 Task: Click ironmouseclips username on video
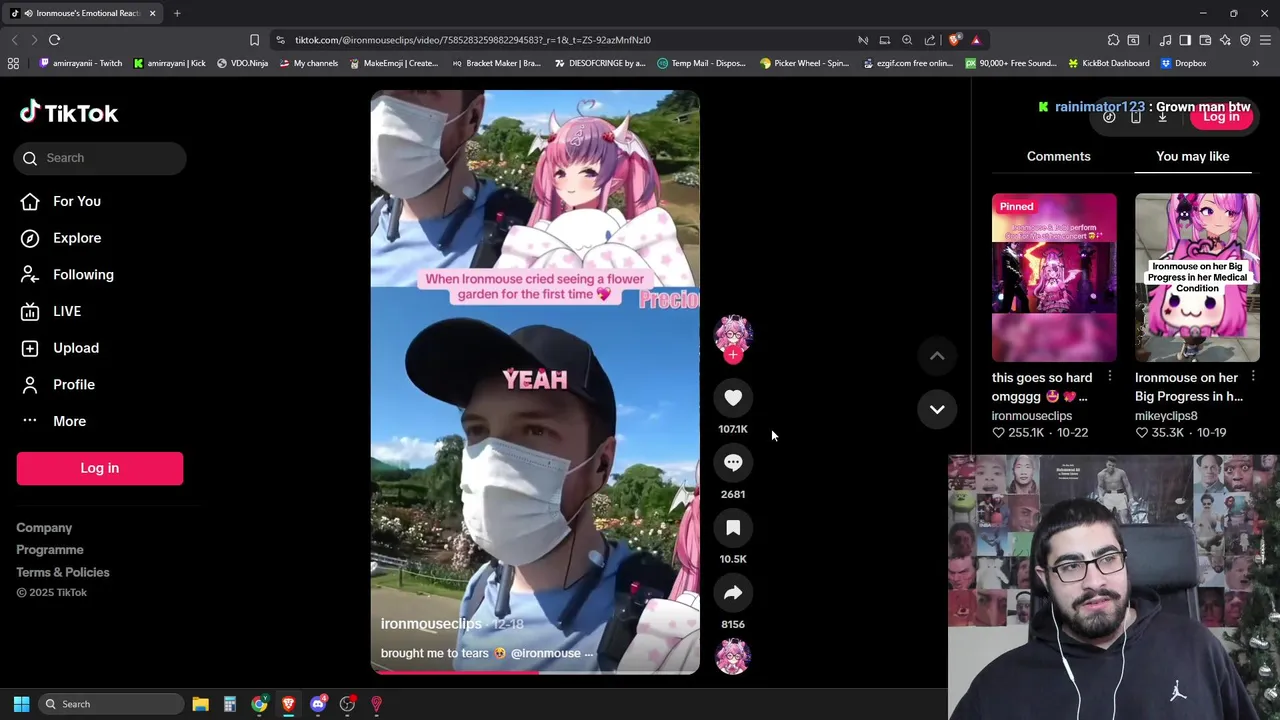431,624
